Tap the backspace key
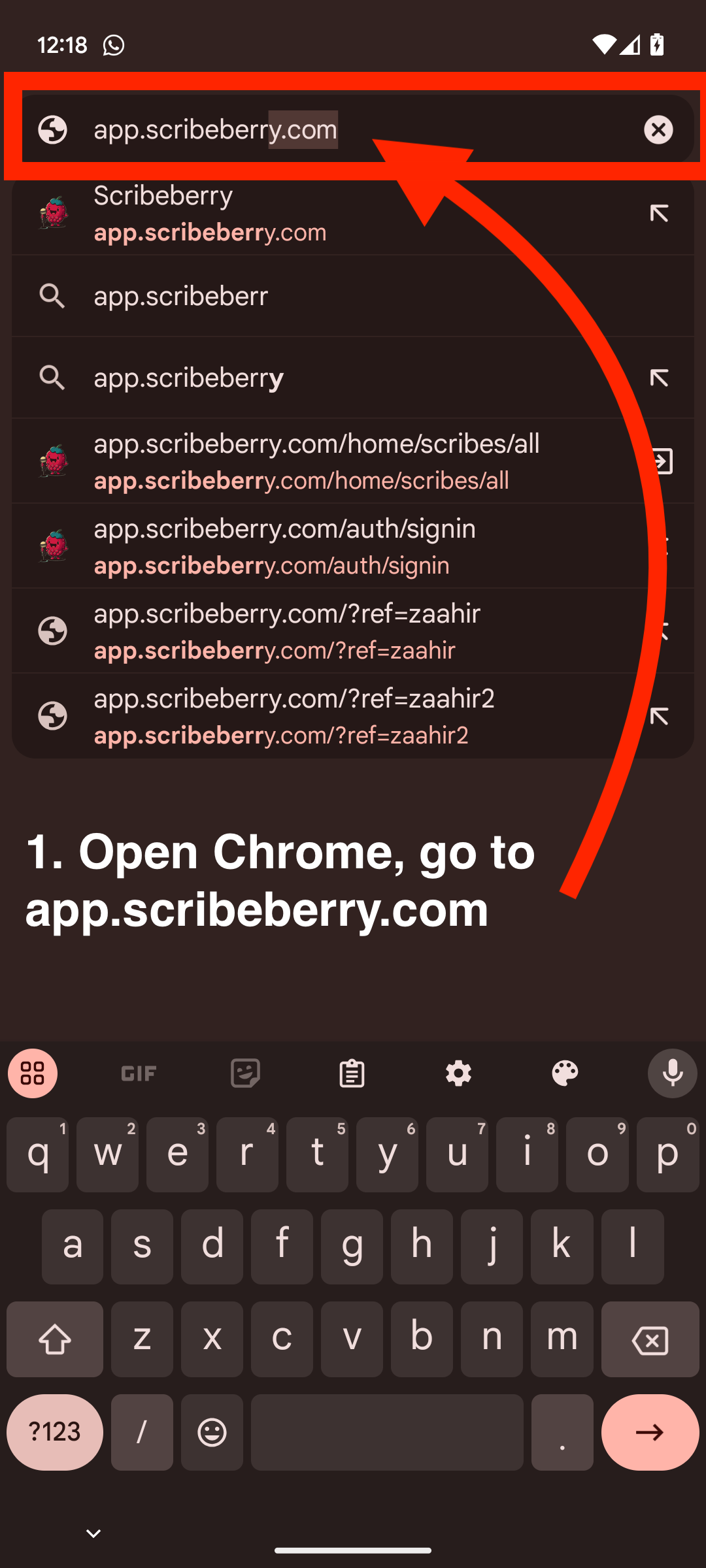 pos(650,1339)
